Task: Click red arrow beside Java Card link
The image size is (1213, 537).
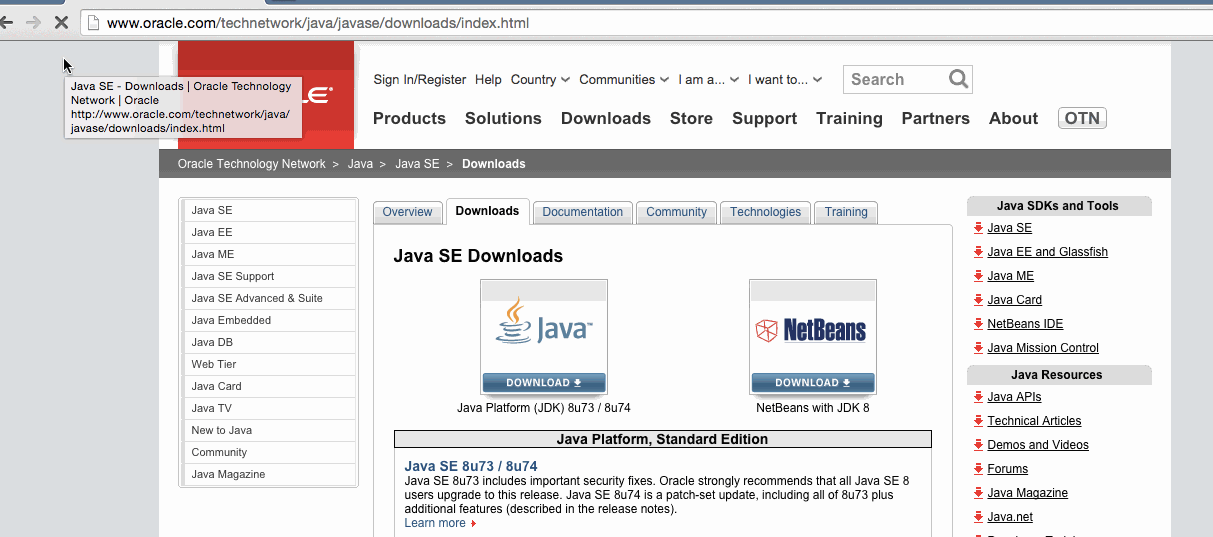Action: coord(979,300)
